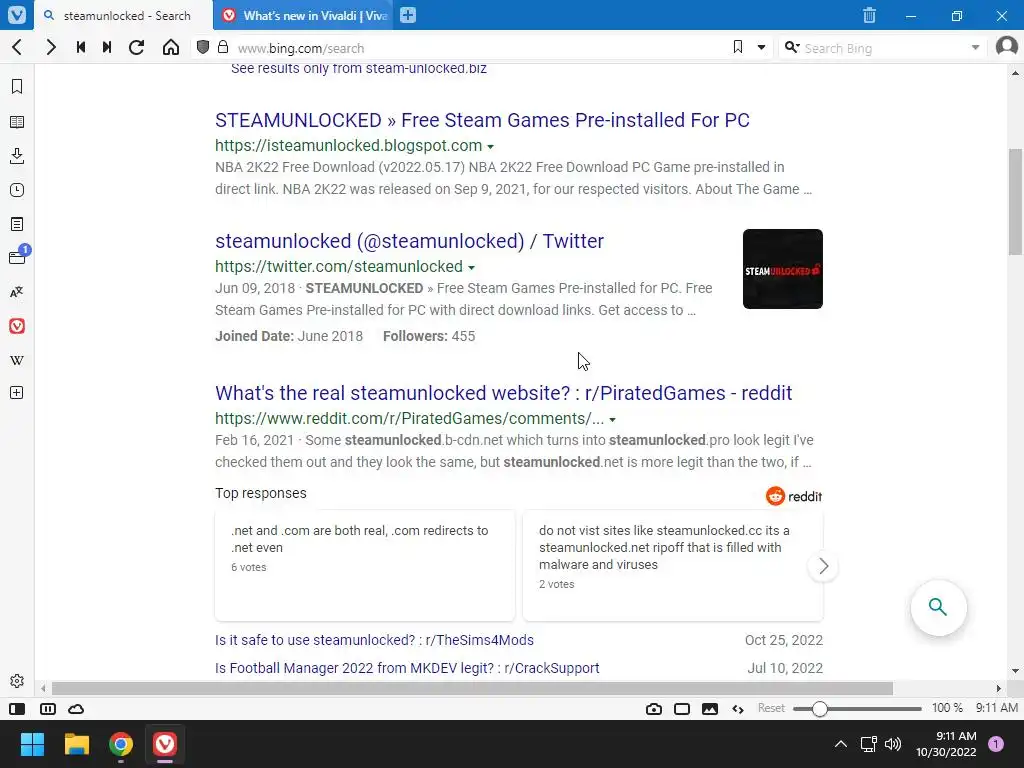Adjust the page zoom slider handle
Image resolution: width=1024 pixels, height=768 pixels.
pyautogui.click(x=820, y=709)
